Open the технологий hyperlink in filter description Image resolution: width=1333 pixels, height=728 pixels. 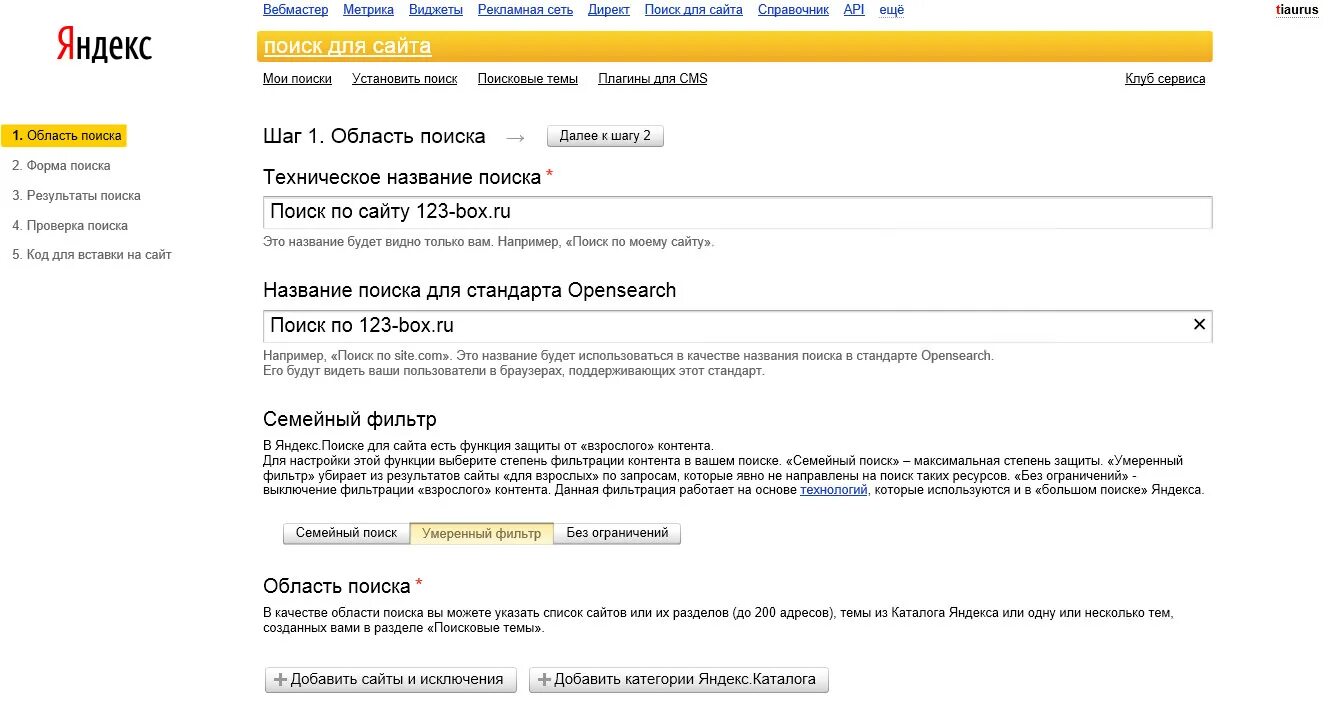point(834,490)
